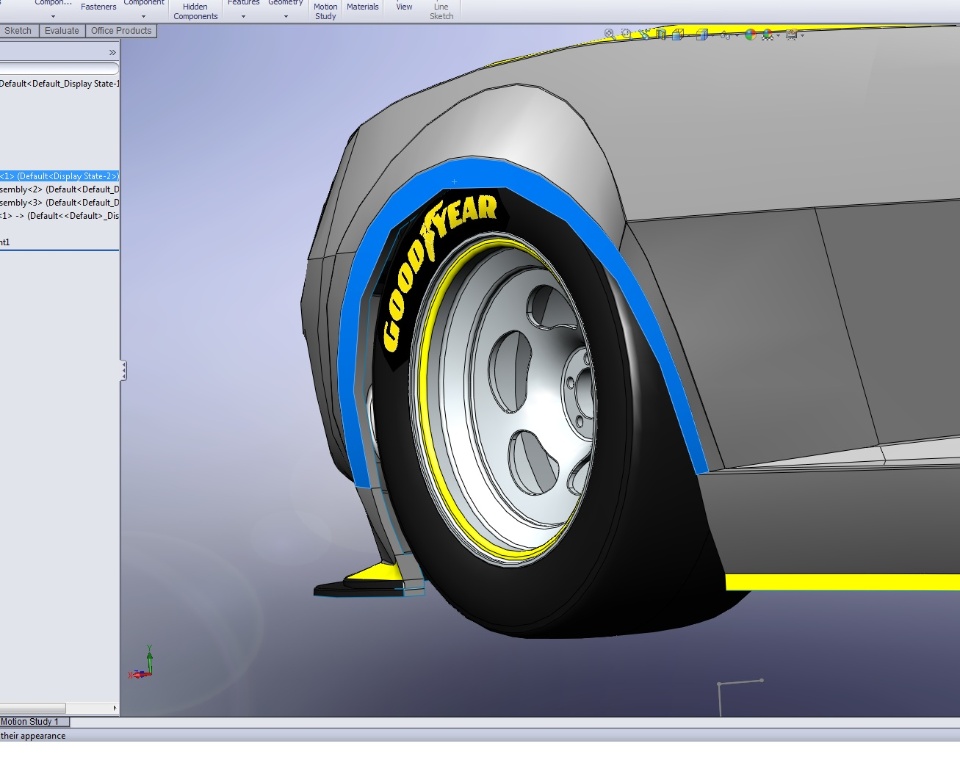
Task: Click the Motion Study toolbar button
Action: pyautogui.click(x=325, y=11)
